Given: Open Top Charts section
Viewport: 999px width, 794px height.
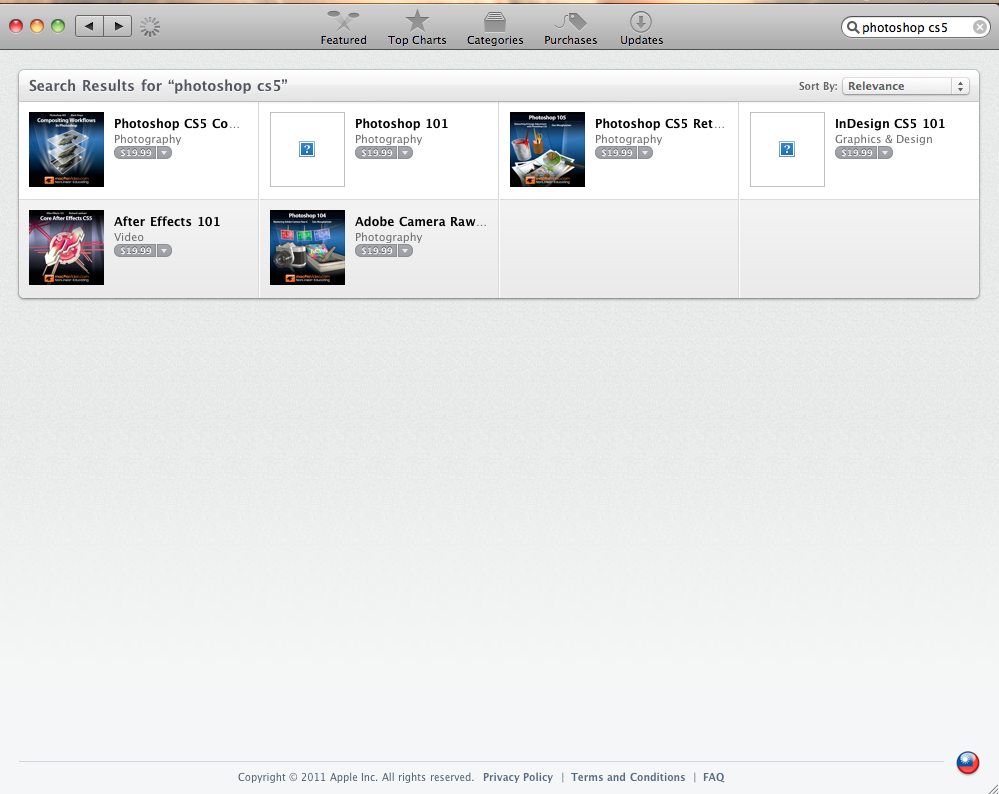Looking at the screenshot, I should coord(417,29).
